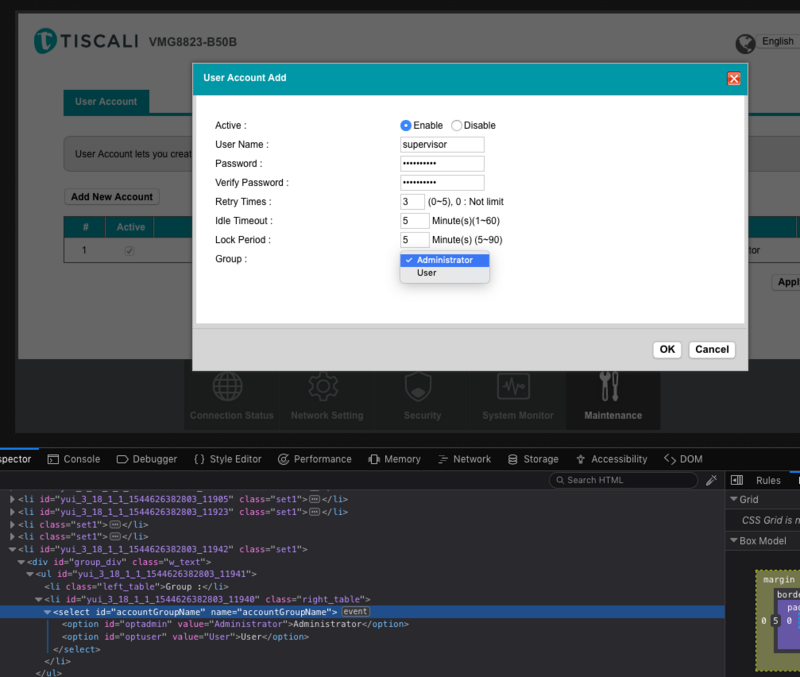Select the left_table Group li node
Viewport: 800px width, 677px height.
(136, 587)
